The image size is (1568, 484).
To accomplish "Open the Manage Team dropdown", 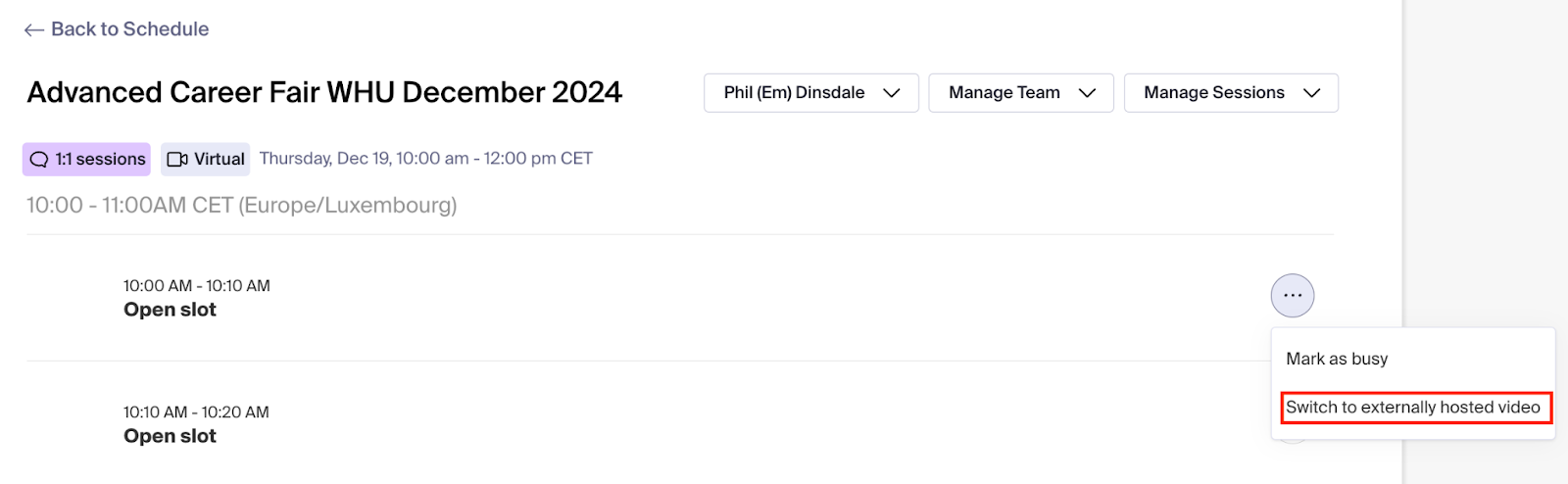I will 1021,93.
